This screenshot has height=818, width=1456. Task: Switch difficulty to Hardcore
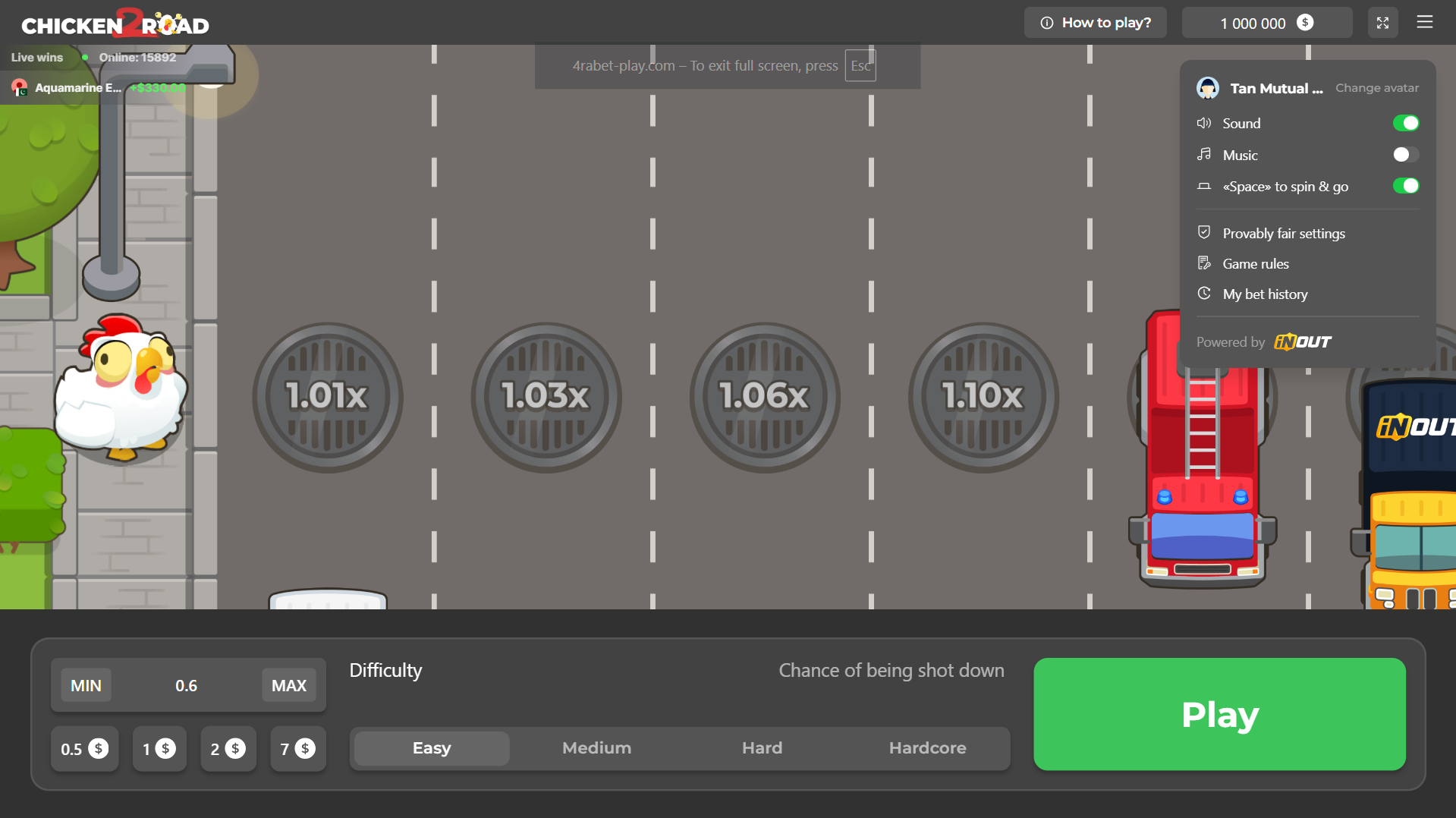pyautogui.click(x=927, y=748)
